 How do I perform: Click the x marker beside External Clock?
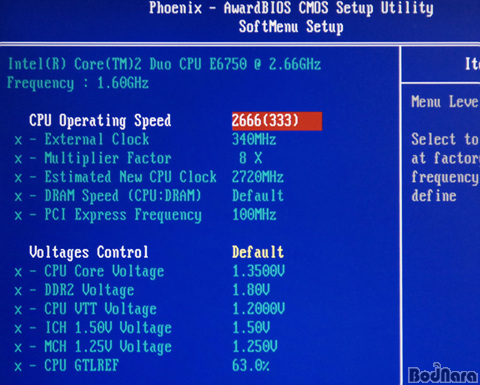18,140
